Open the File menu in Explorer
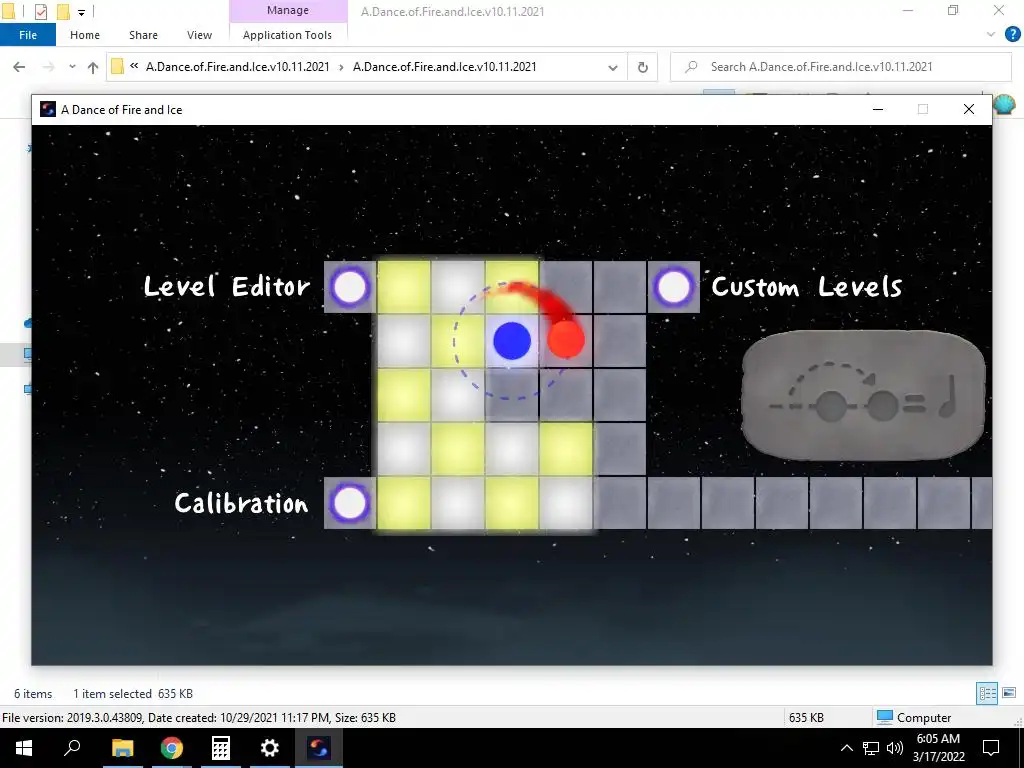Viewport: 1024px width, 768px height. coord(27,35)
